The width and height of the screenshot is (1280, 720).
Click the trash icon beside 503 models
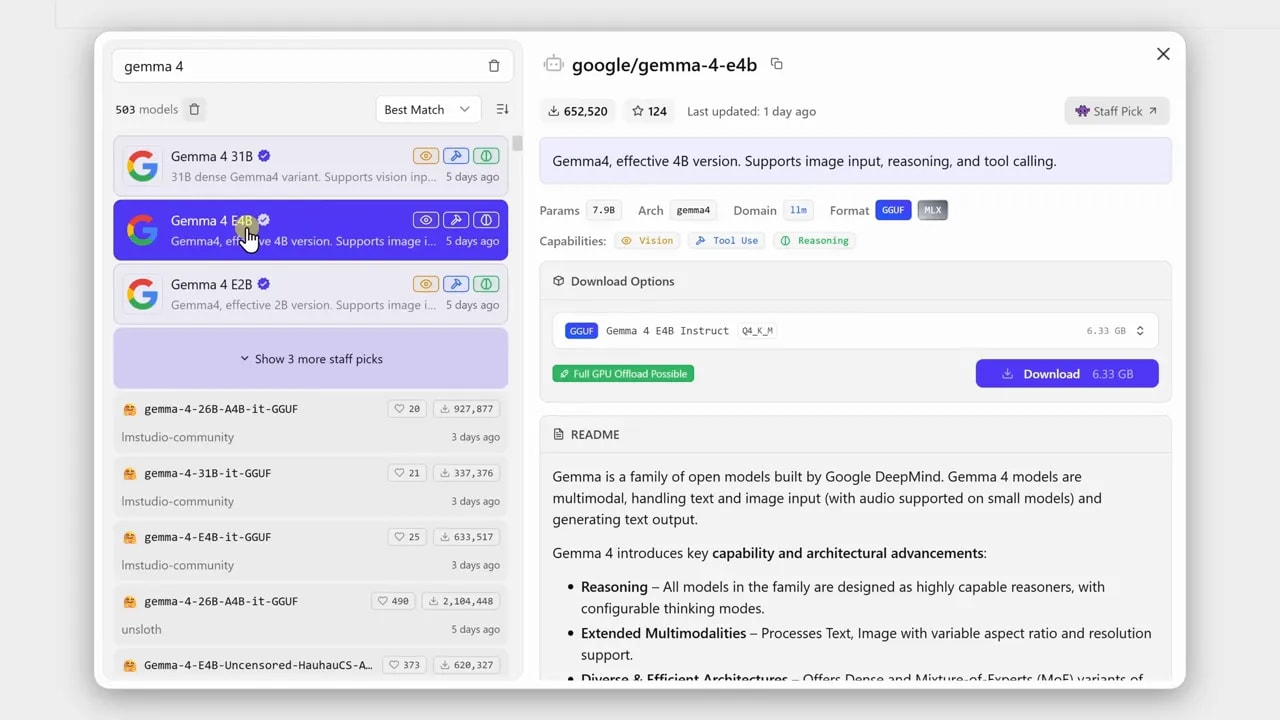coord(195,109)
